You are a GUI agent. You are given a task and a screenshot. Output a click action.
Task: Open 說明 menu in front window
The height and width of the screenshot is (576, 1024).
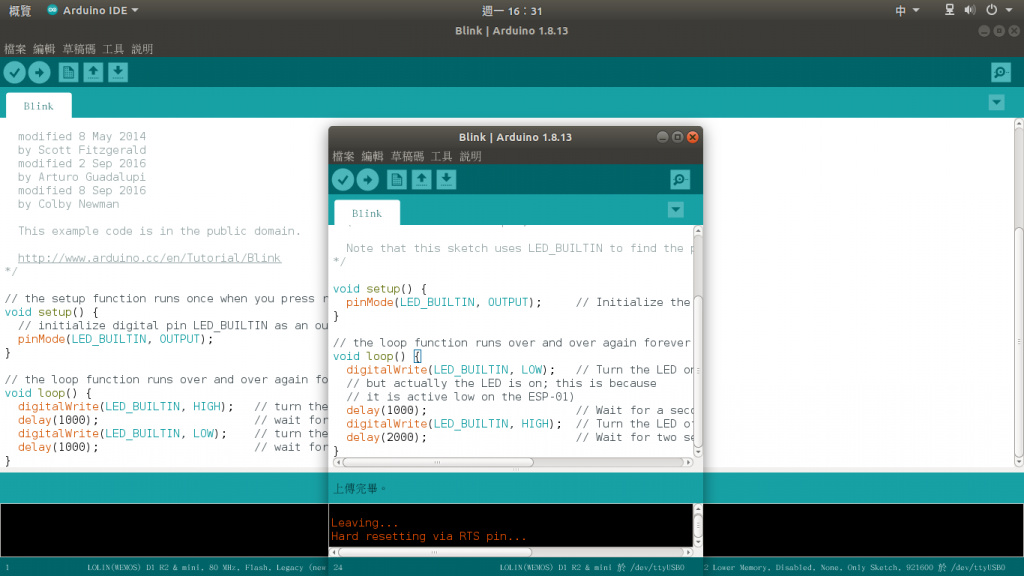pos(470,156)
